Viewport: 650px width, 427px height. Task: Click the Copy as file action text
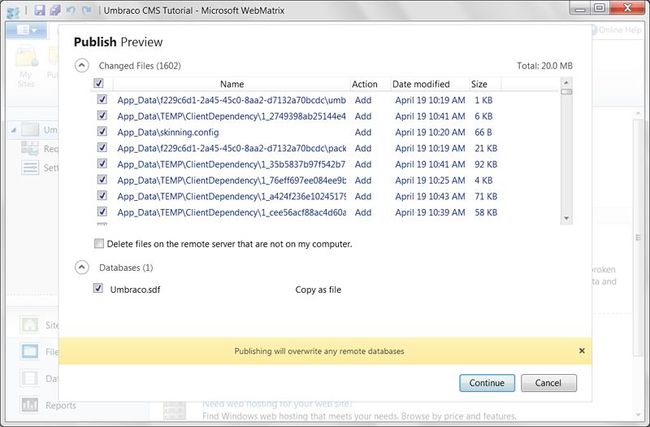[318, 290]
